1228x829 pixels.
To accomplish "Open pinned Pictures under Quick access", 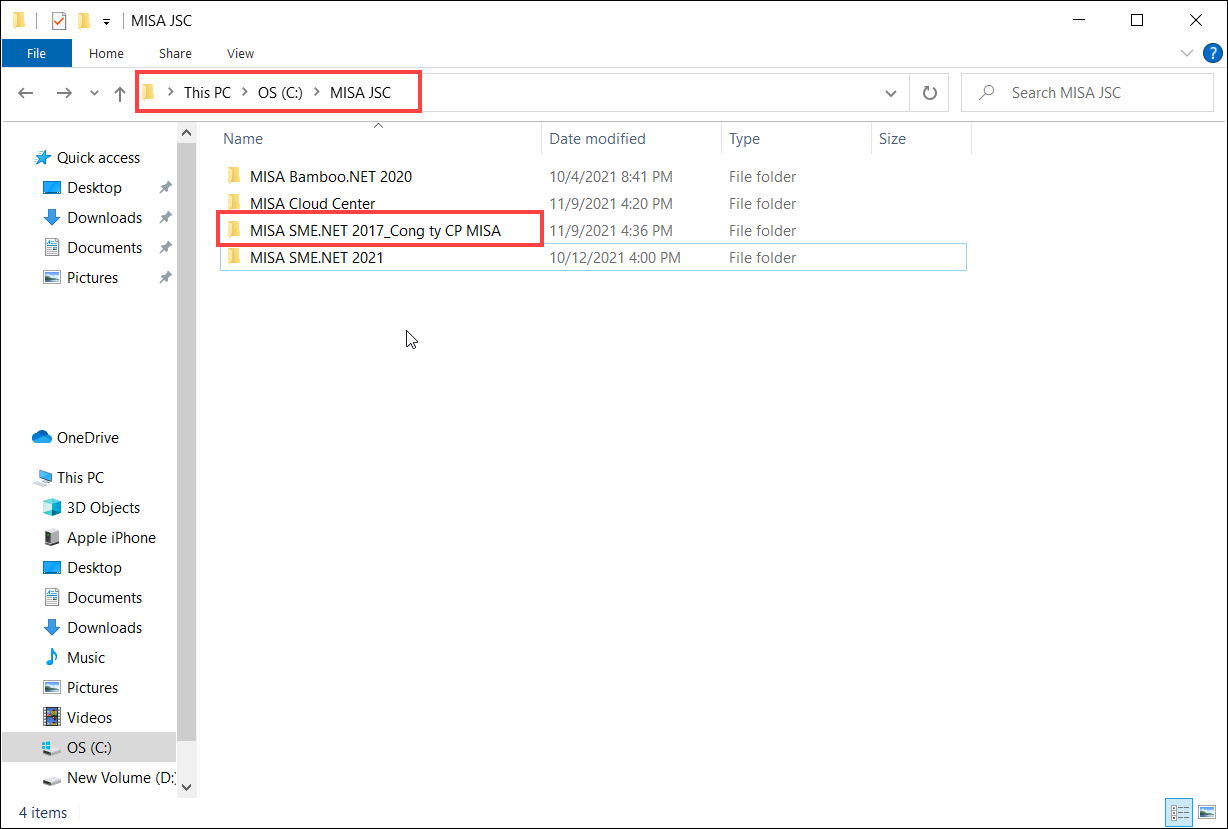I will 92,277.
